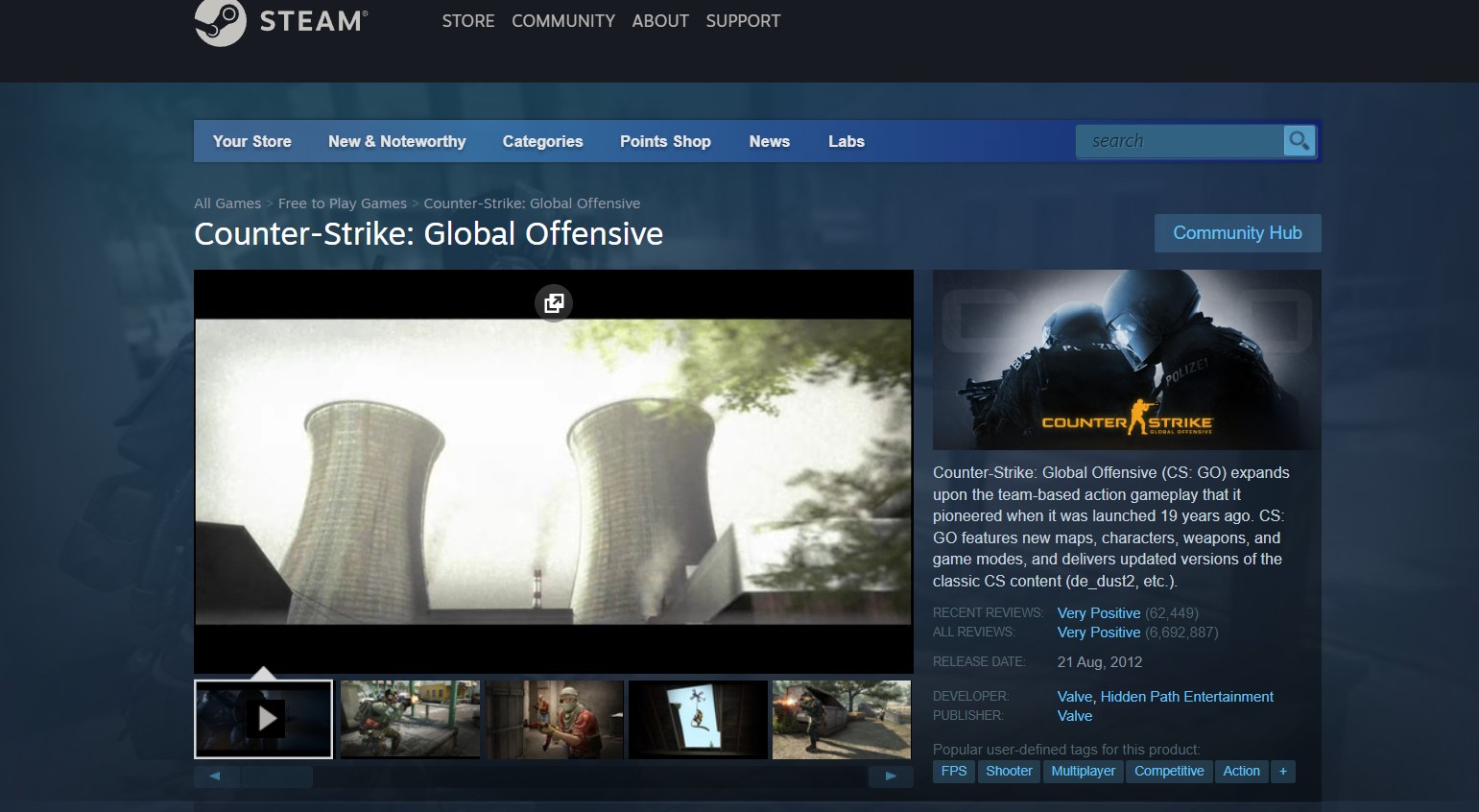Open the ABOUT page

(x=660, y=21)
